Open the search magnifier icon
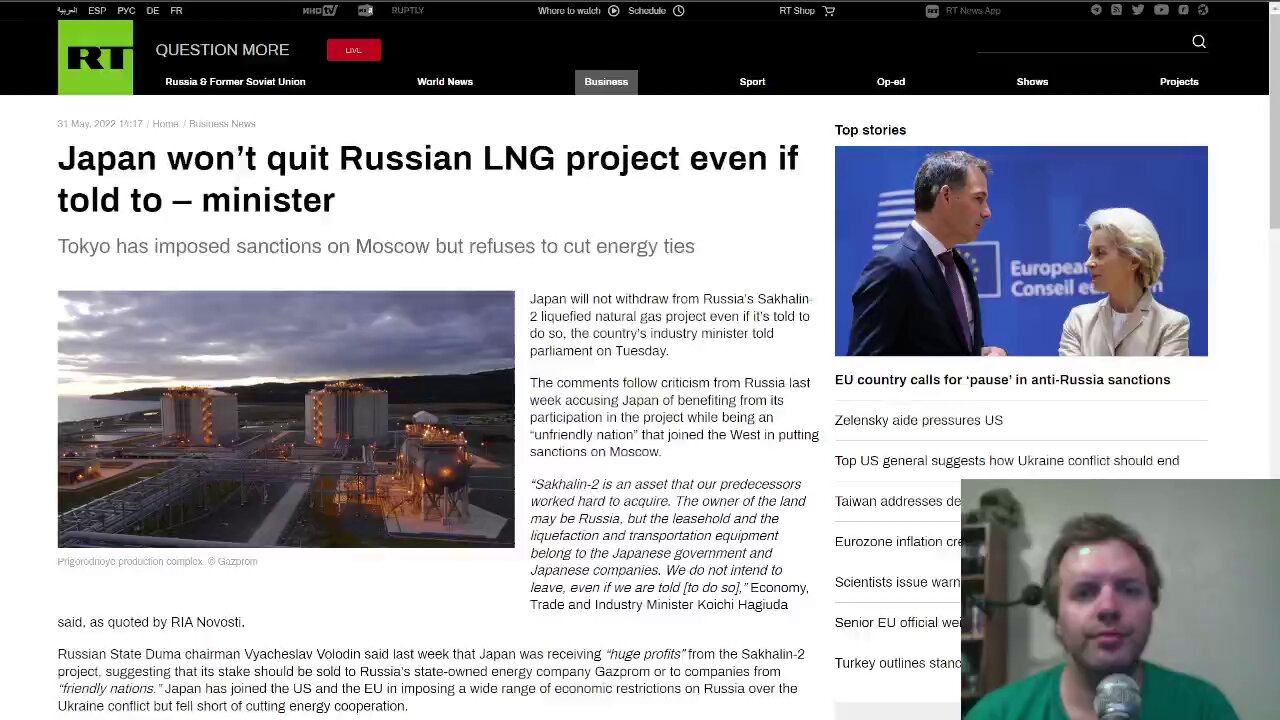This screenshot has height=720, width=1280. tap(1199, 41)
